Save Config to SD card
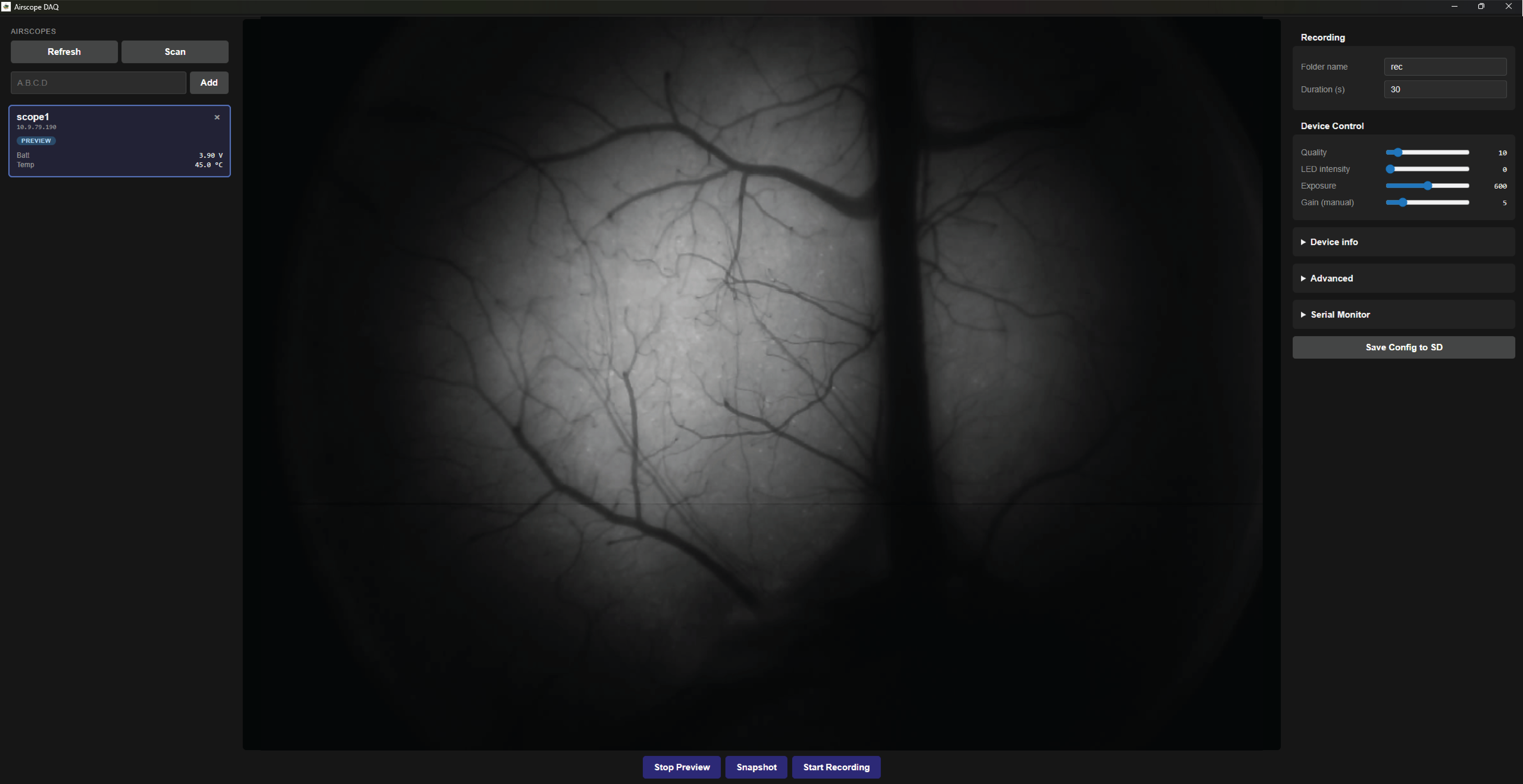The image size is (1523, 784). (x=1404, y=347)
